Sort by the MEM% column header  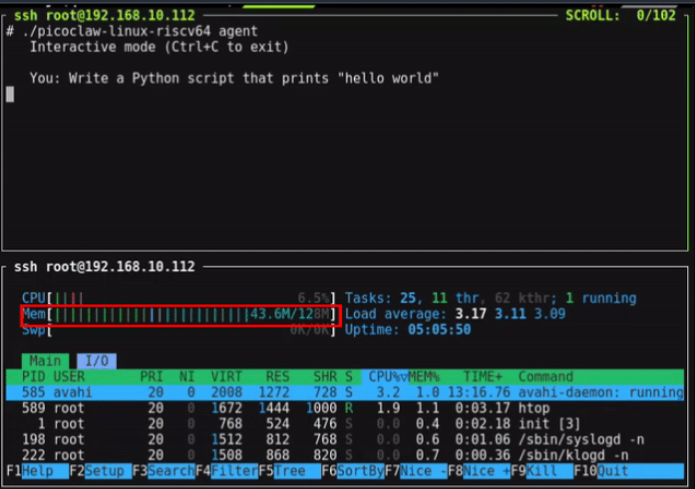424,377
